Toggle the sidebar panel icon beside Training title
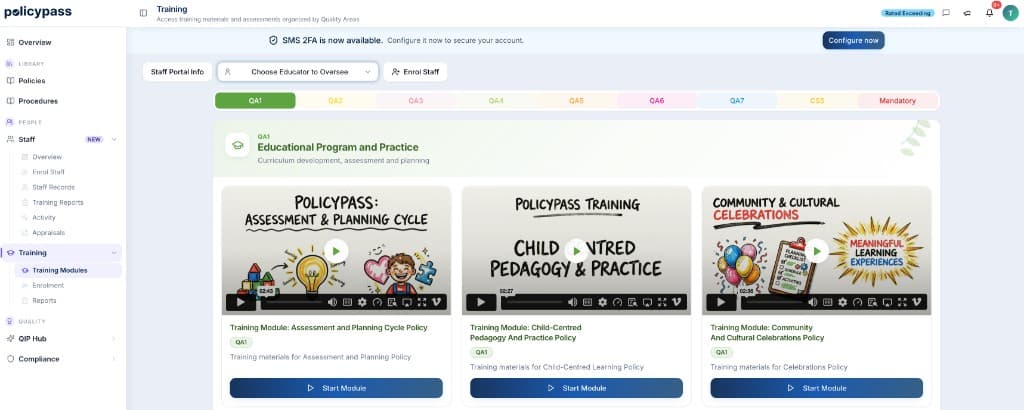The image size is (1024, 410). point(144,13)
